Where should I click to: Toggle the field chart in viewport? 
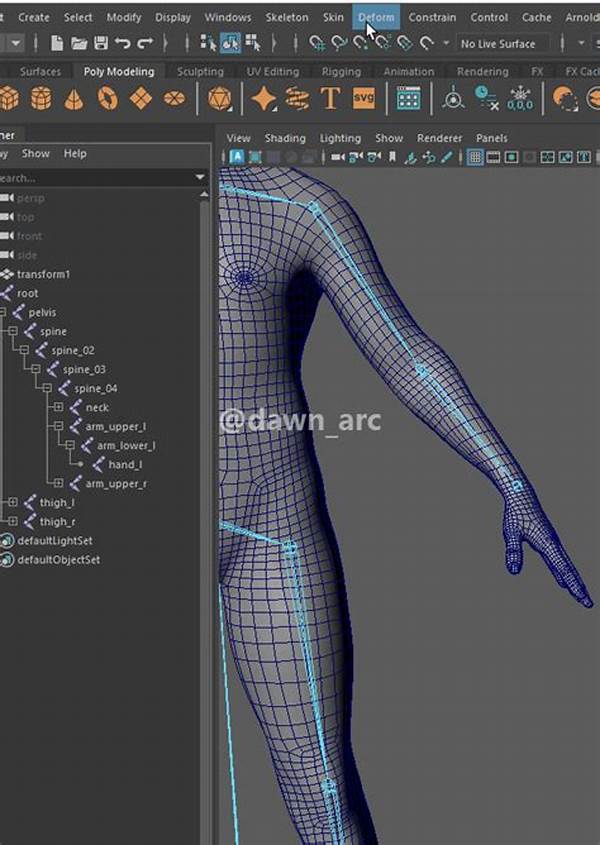548,157
